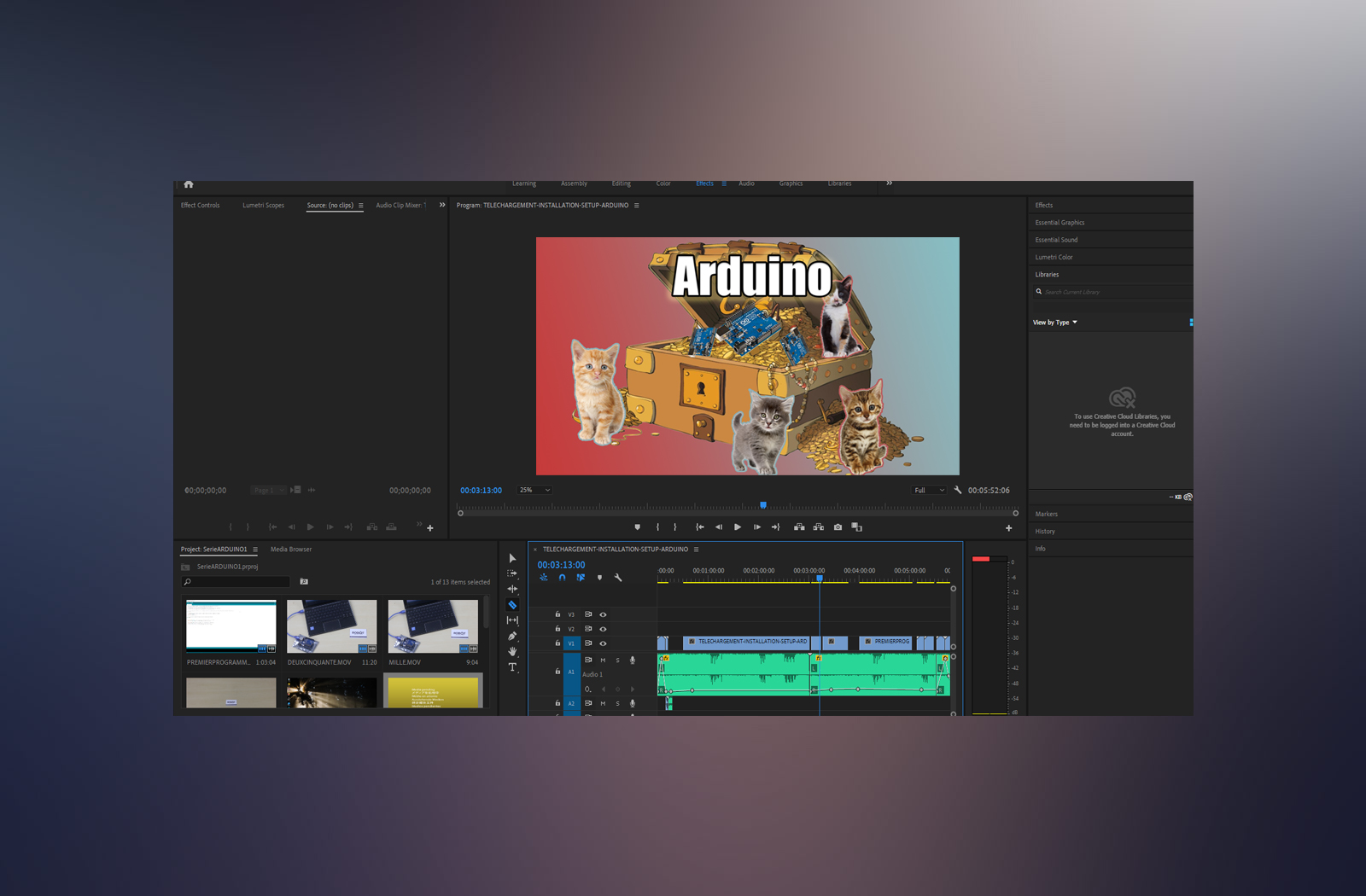
Task: Step forward one frame in Program monitor
Action: point(757,527)
